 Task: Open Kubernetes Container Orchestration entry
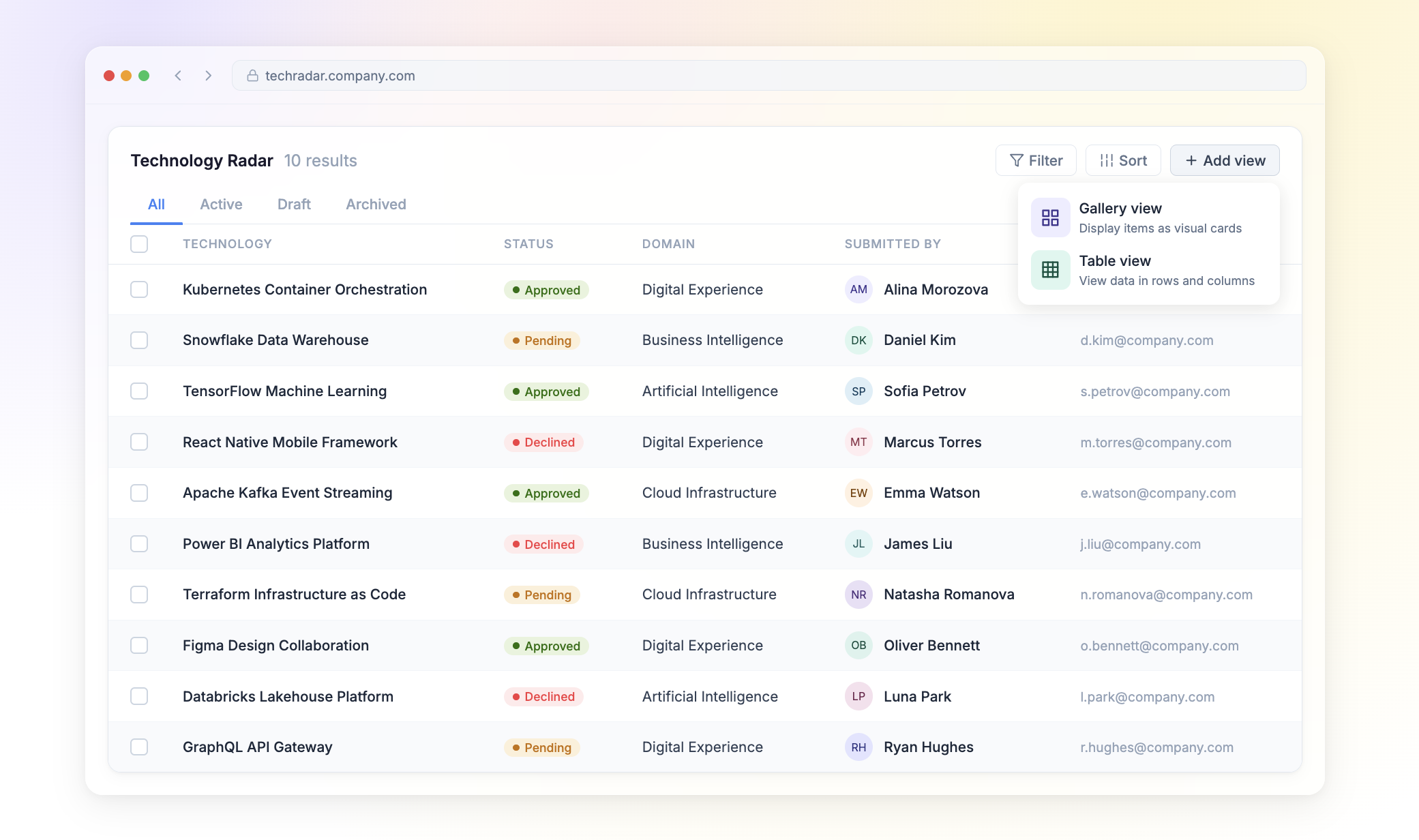click(x=305, y=290)
